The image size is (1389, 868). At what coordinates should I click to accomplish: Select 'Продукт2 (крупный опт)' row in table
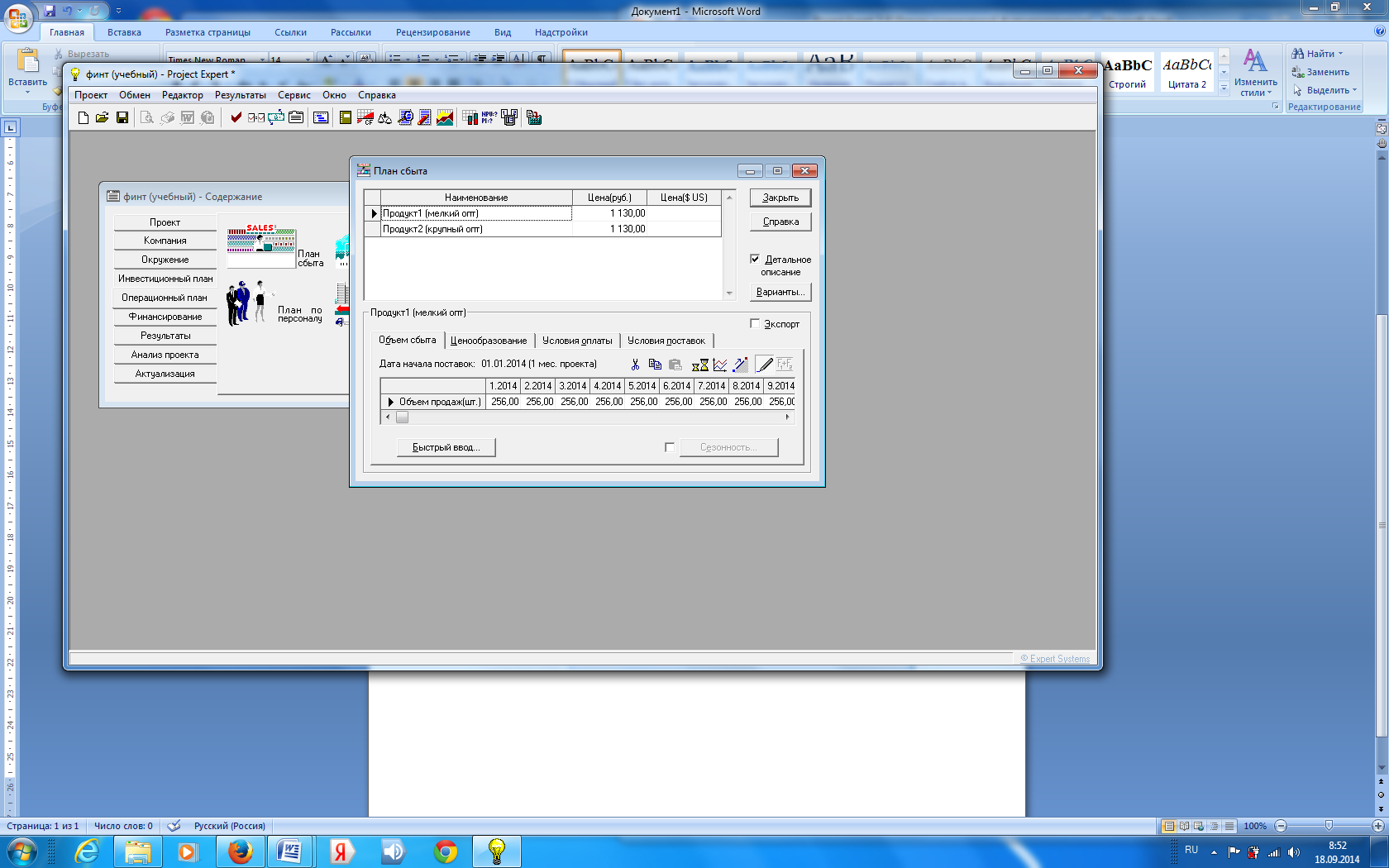coord(542,229)
